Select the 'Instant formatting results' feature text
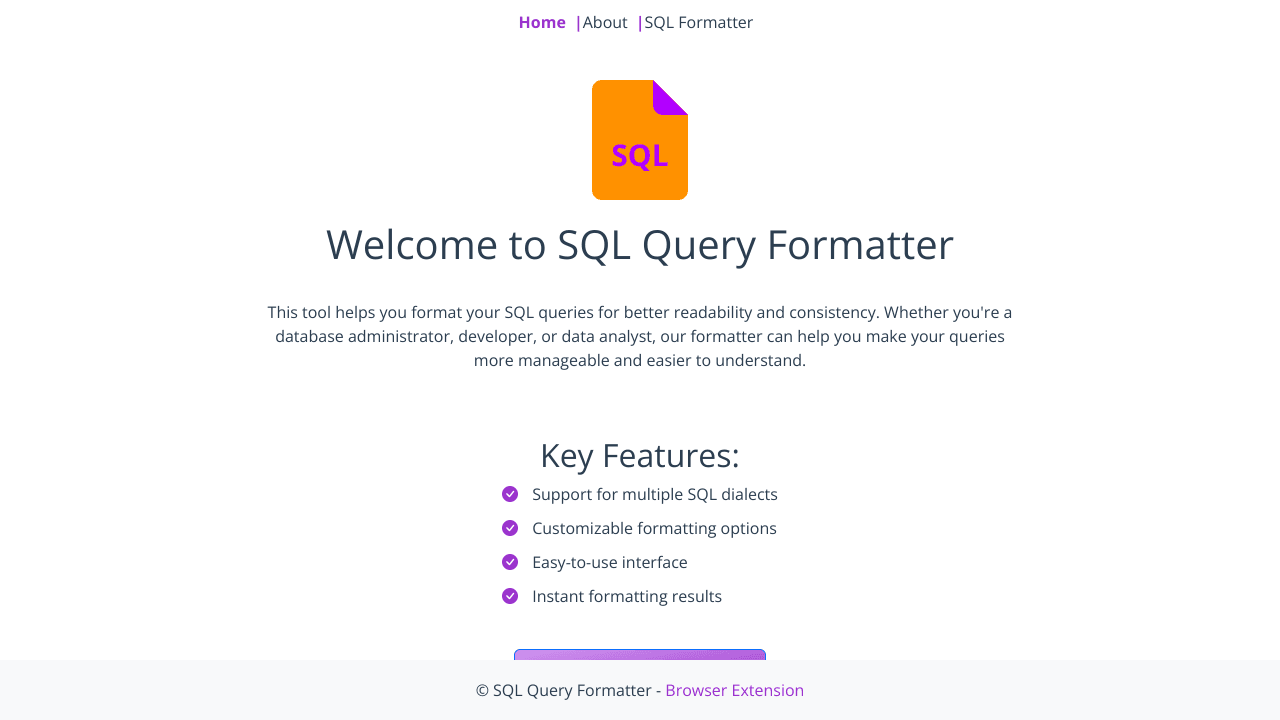Screen dimensions: 1280x720 coord(626,596)
